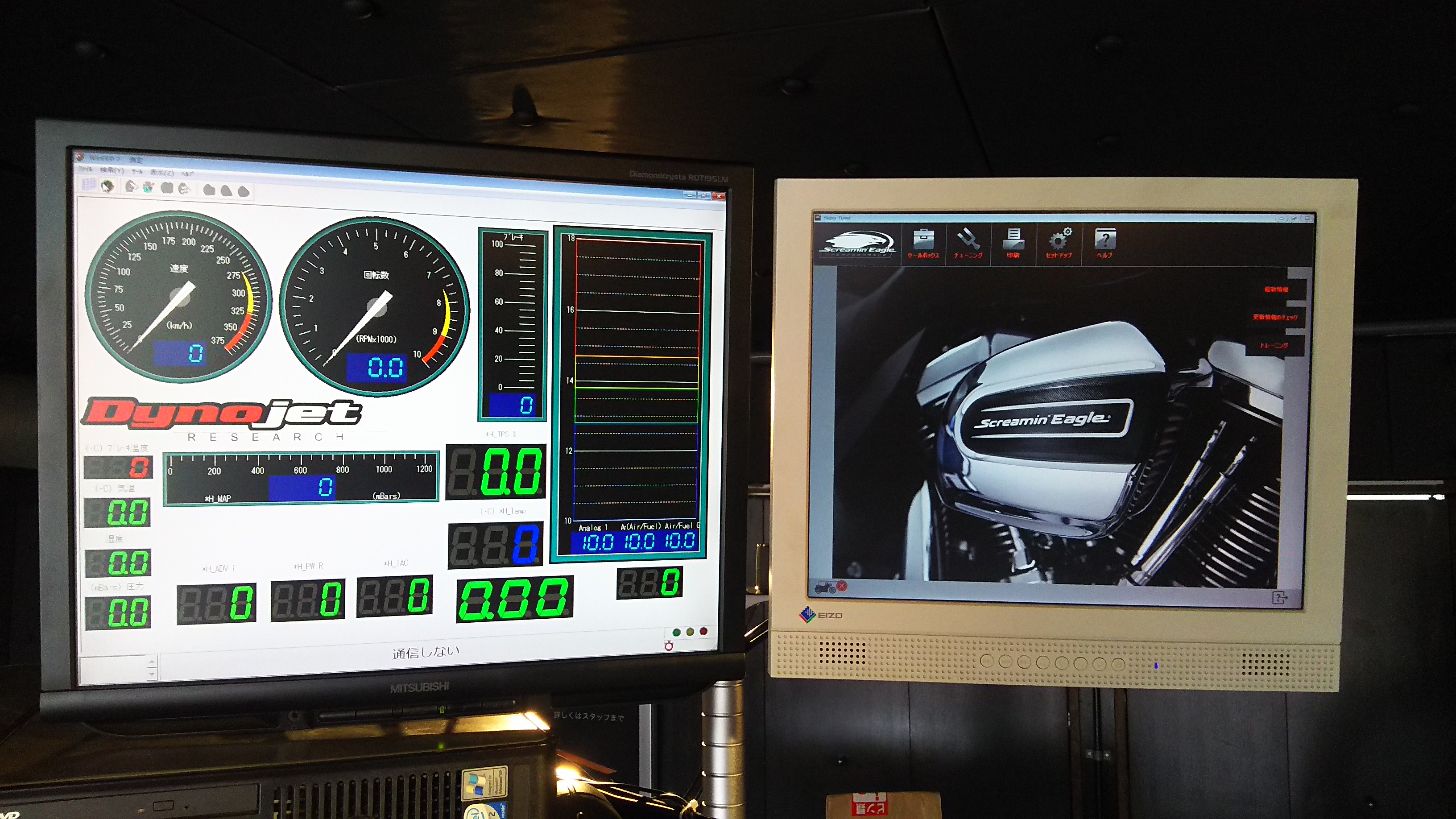
Task: Click the Analog 1 10.0 value under graph
Action: click(x=597, y=542)
